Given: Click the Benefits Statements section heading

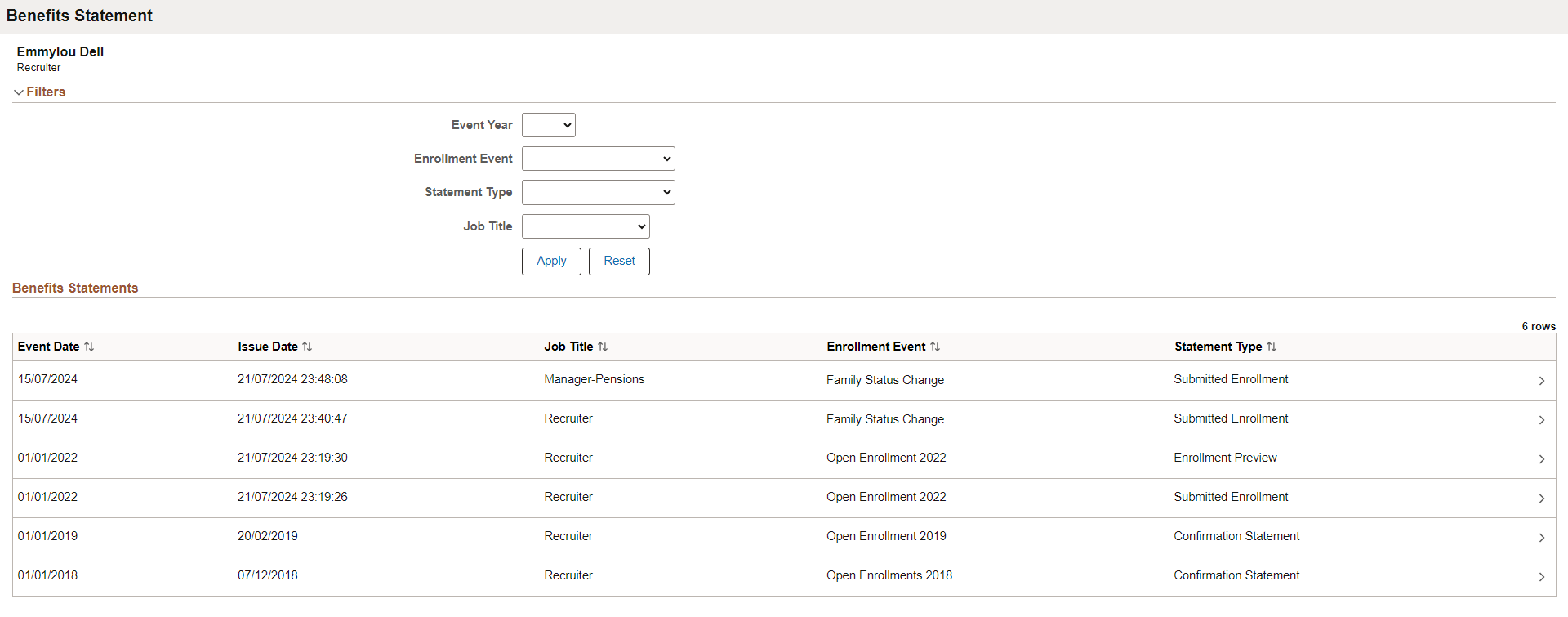Looking at the screenshot, I should point(75,288).
